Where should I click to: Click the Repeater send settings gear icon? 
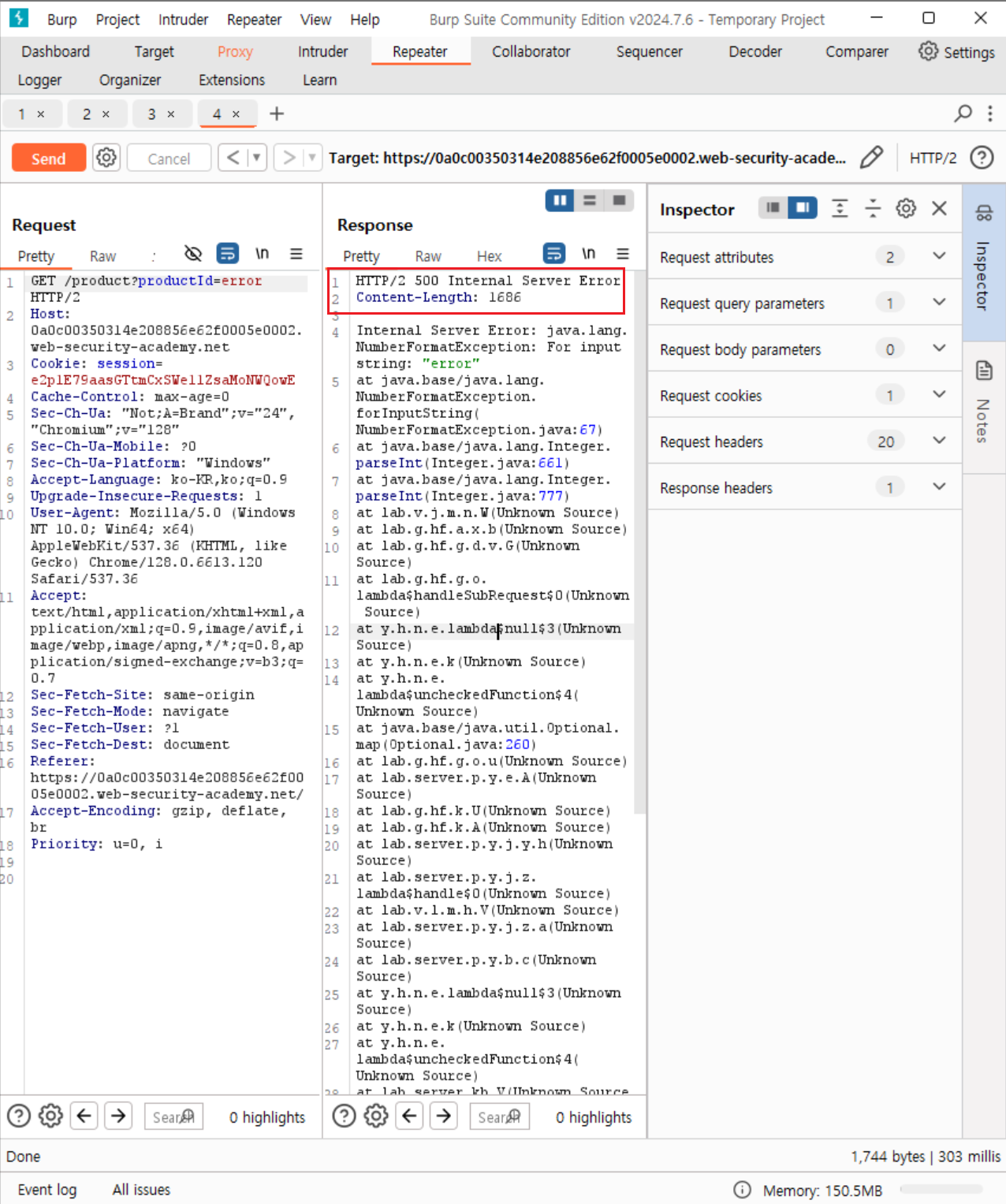[106, 158]
